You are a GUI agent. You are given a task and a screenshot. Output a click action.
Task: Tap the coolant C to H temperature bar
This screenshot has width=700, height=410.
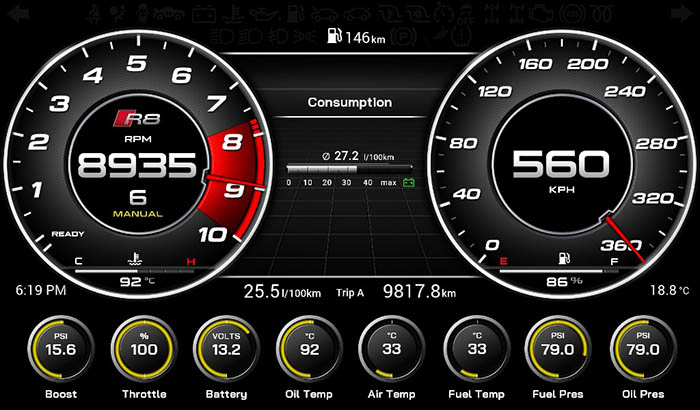tap(135, 271)
